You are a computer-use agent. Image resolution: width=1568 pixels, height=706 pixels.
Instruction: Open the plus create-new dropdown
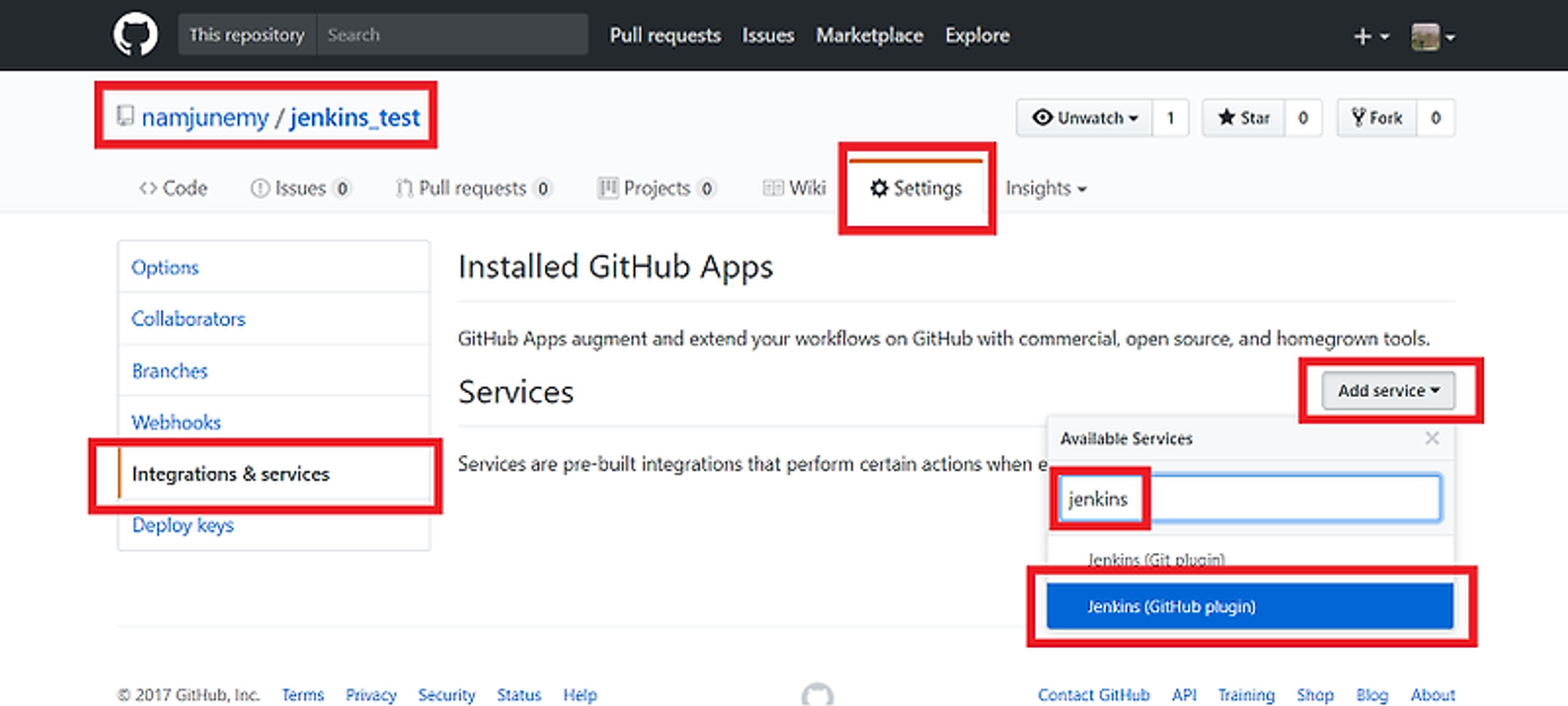[1371, 36]
